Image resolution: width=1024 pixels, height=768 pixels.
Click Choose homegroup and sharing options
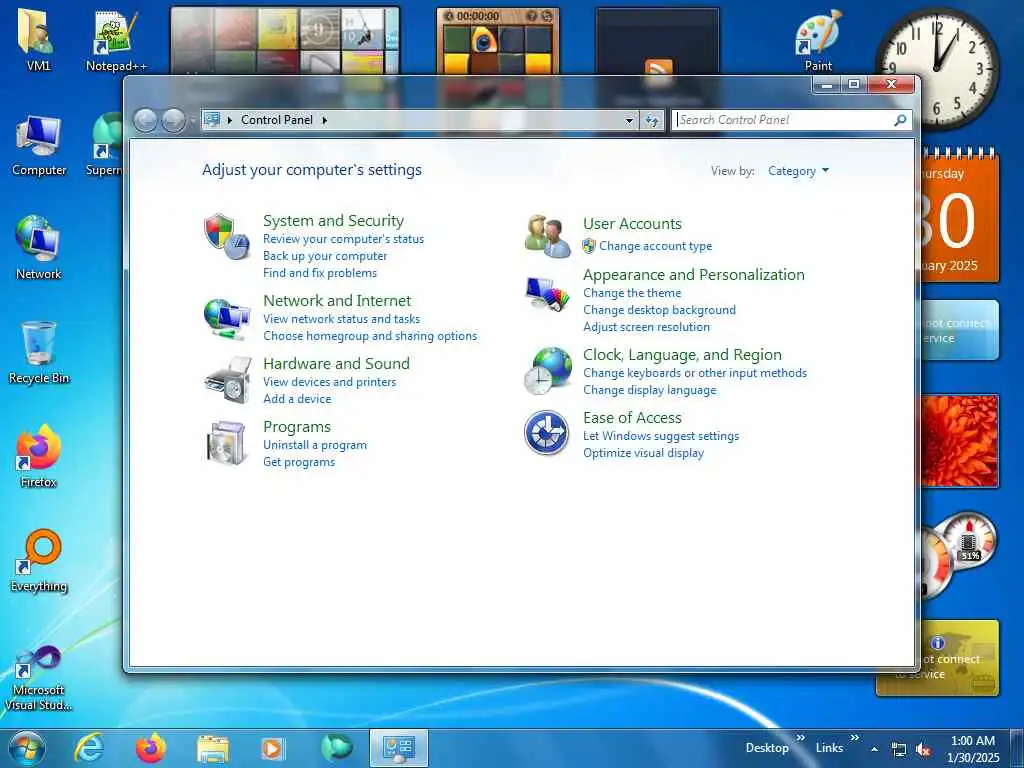[x=370, y=336]
